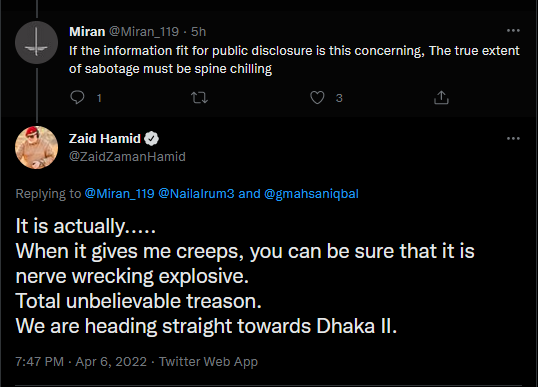Click the reply icon under Miran's tweet
538x387 pixels.
(77, 97)
